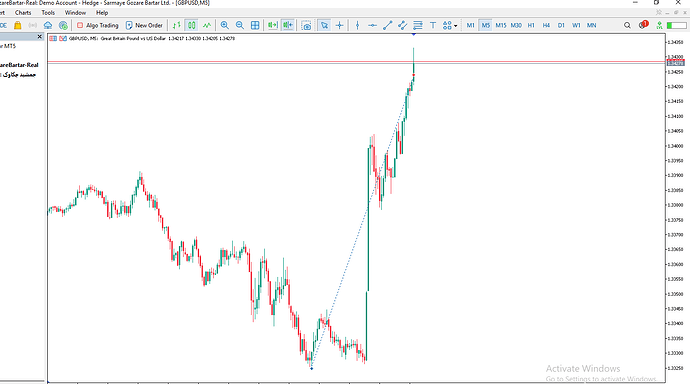
Task: Click the globe with play badge icon
Action: pos(63,26)
